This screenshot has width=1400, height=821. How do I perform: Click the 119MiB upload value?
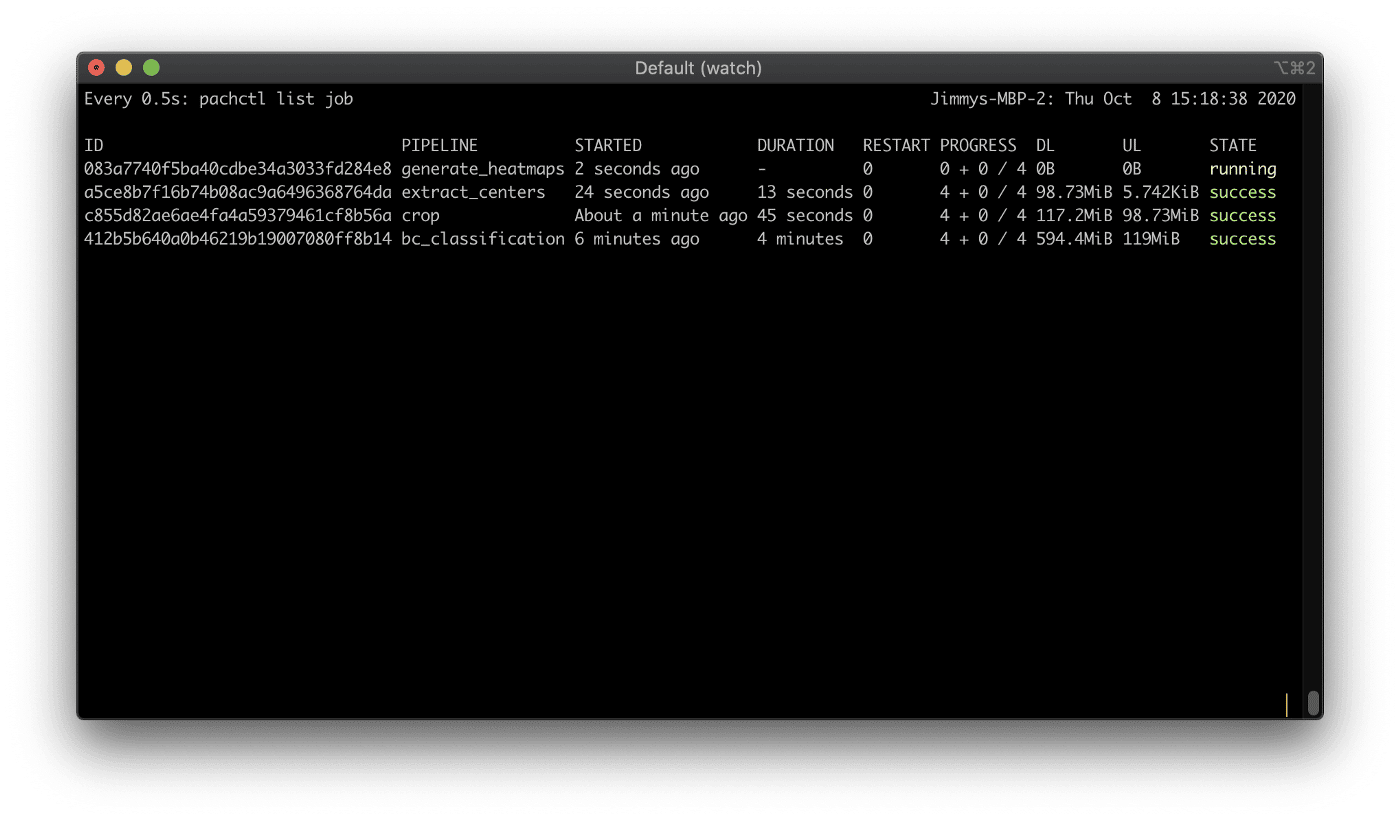(x=1151, y=239)
